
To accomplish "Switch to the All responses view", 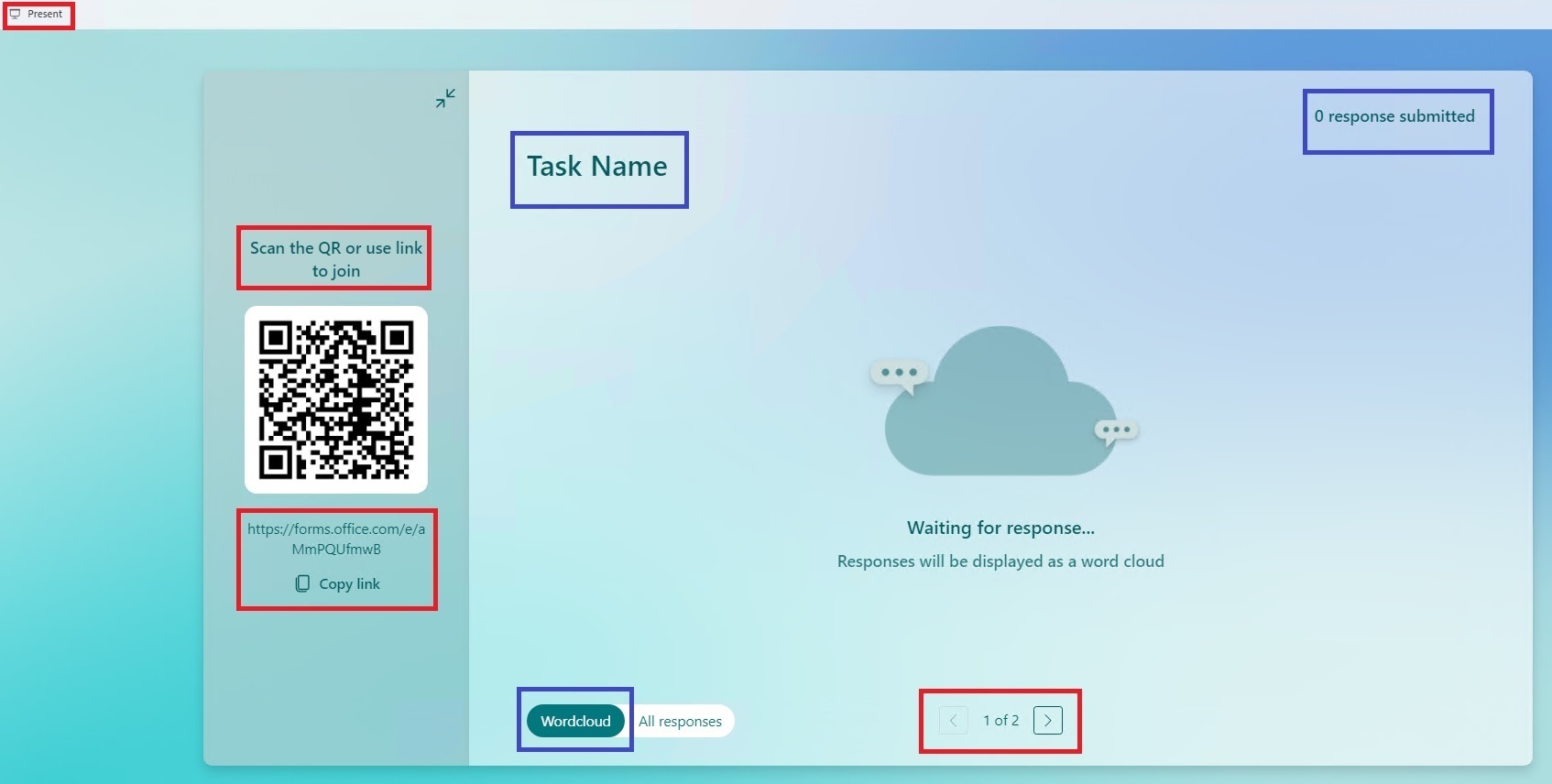I will [x=680, y=721].
